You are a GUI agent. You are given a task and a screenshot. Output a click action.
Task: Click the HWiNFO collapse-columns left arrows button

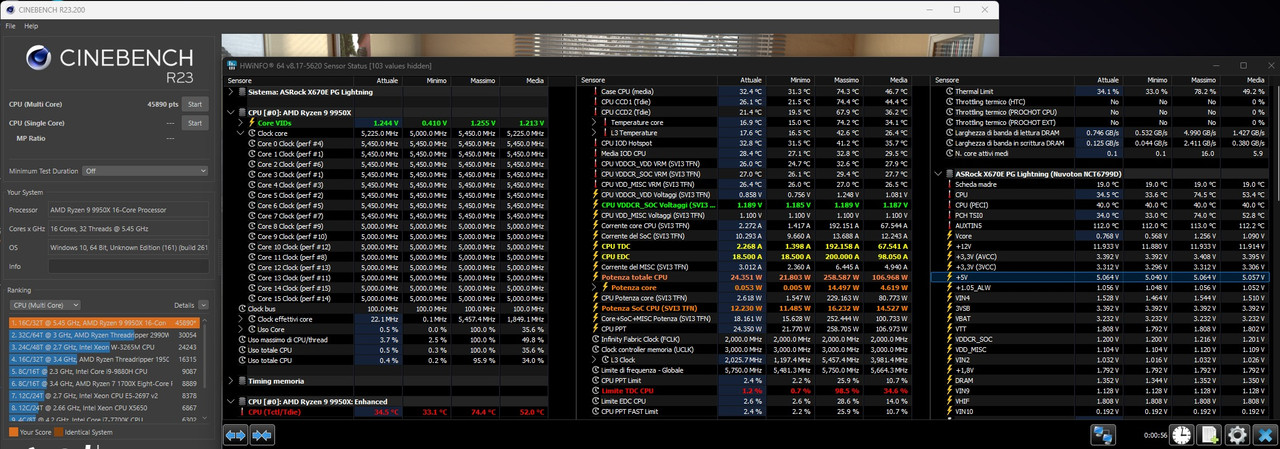coord(235,435)
